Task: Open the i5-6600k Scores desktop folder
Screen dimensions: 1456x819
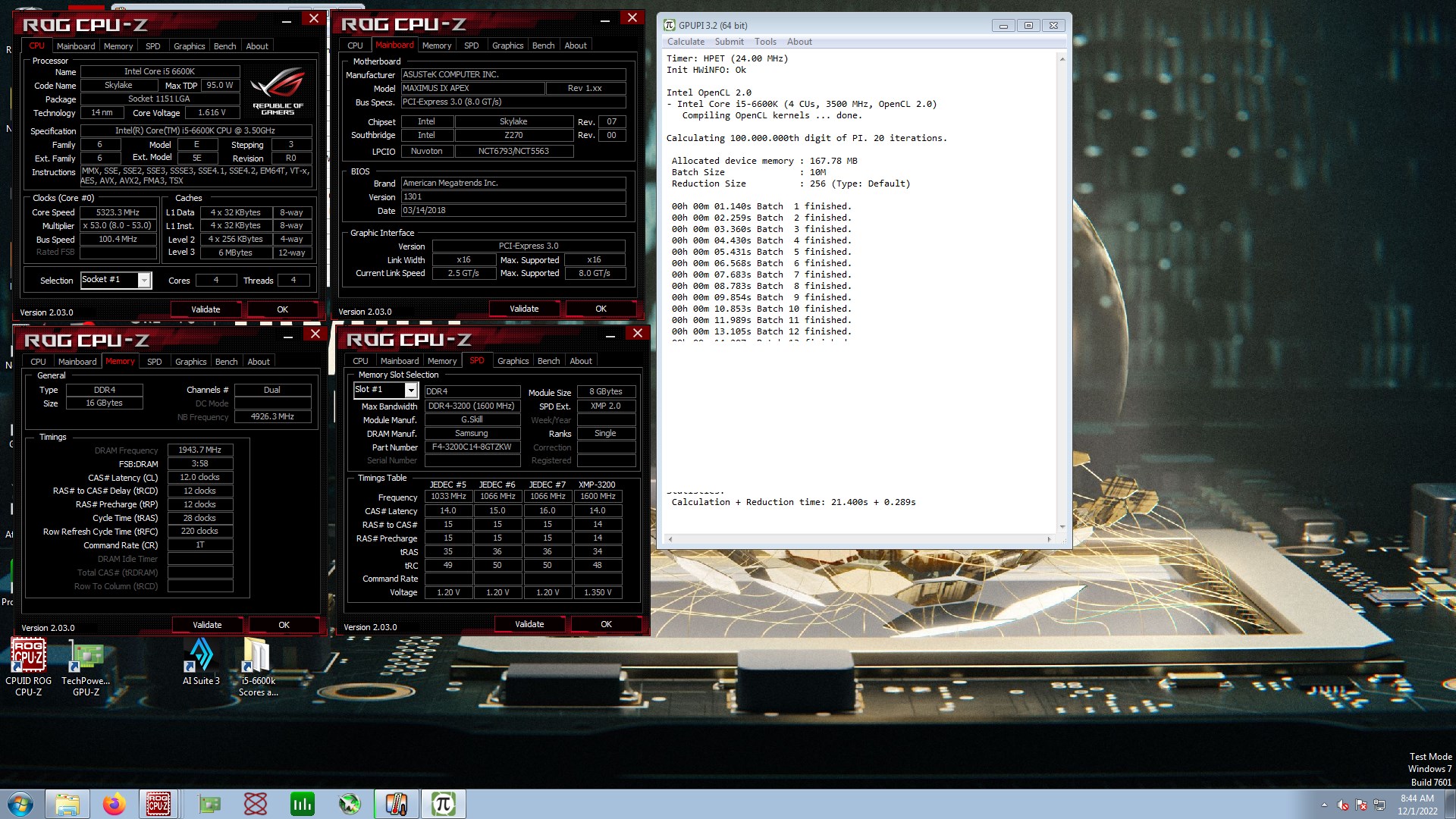Action: [258, 666]
